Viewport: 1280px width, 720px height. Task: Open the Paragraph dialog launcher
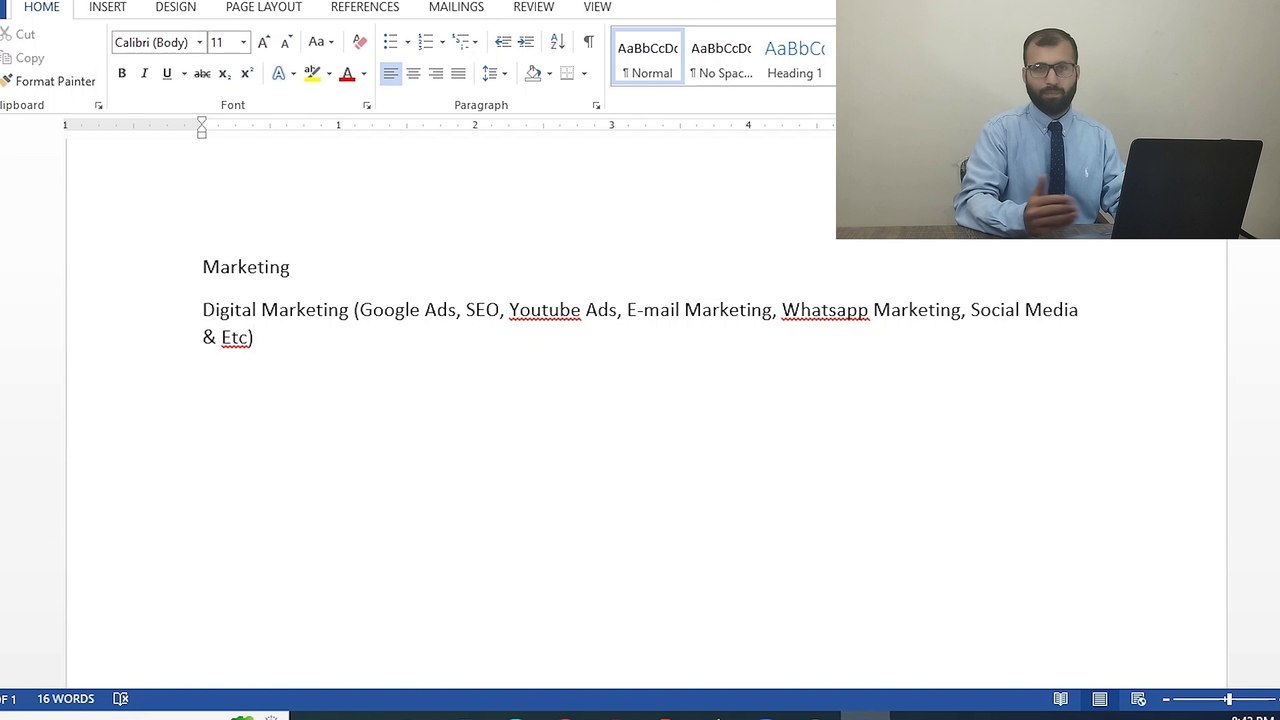pyautogui.click(x=596, y=105)
